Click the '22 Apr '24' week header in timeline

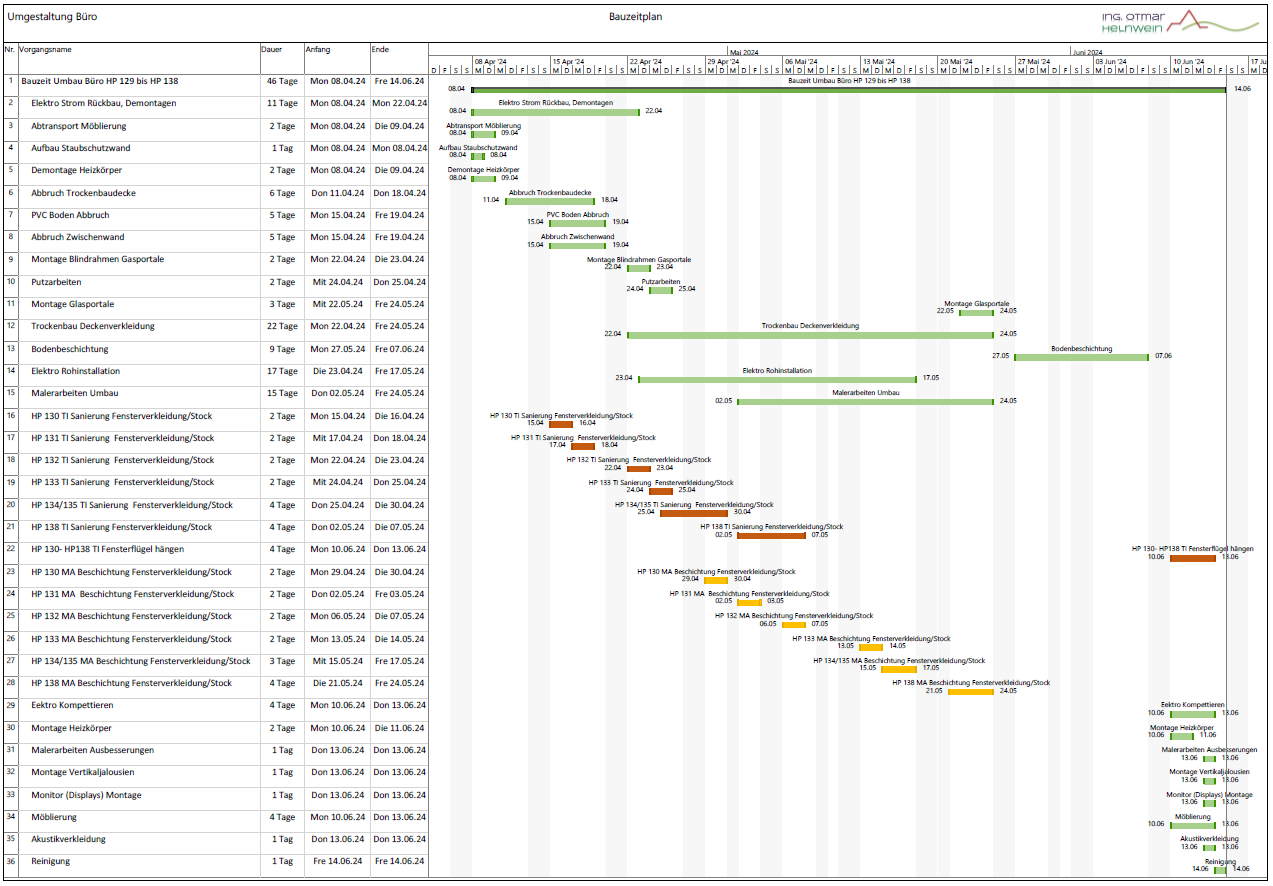point(646,60)
